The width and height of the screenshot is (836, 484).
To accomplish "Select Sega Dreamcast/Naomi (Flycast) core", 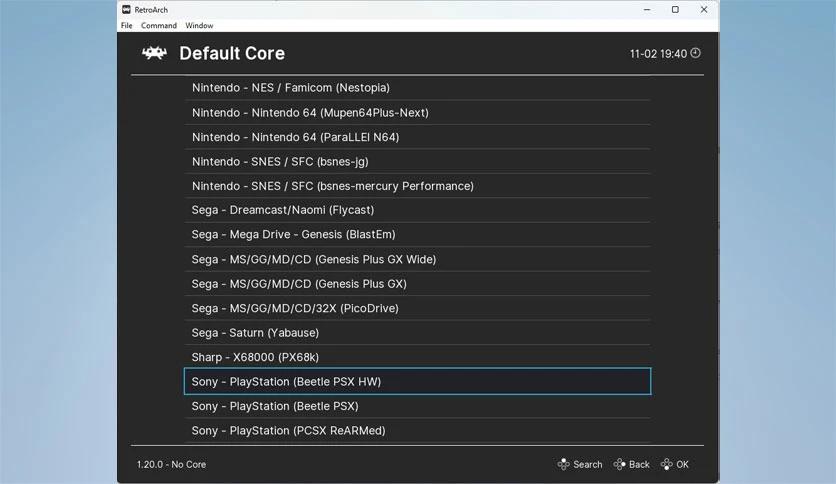I will pos(417,210).
